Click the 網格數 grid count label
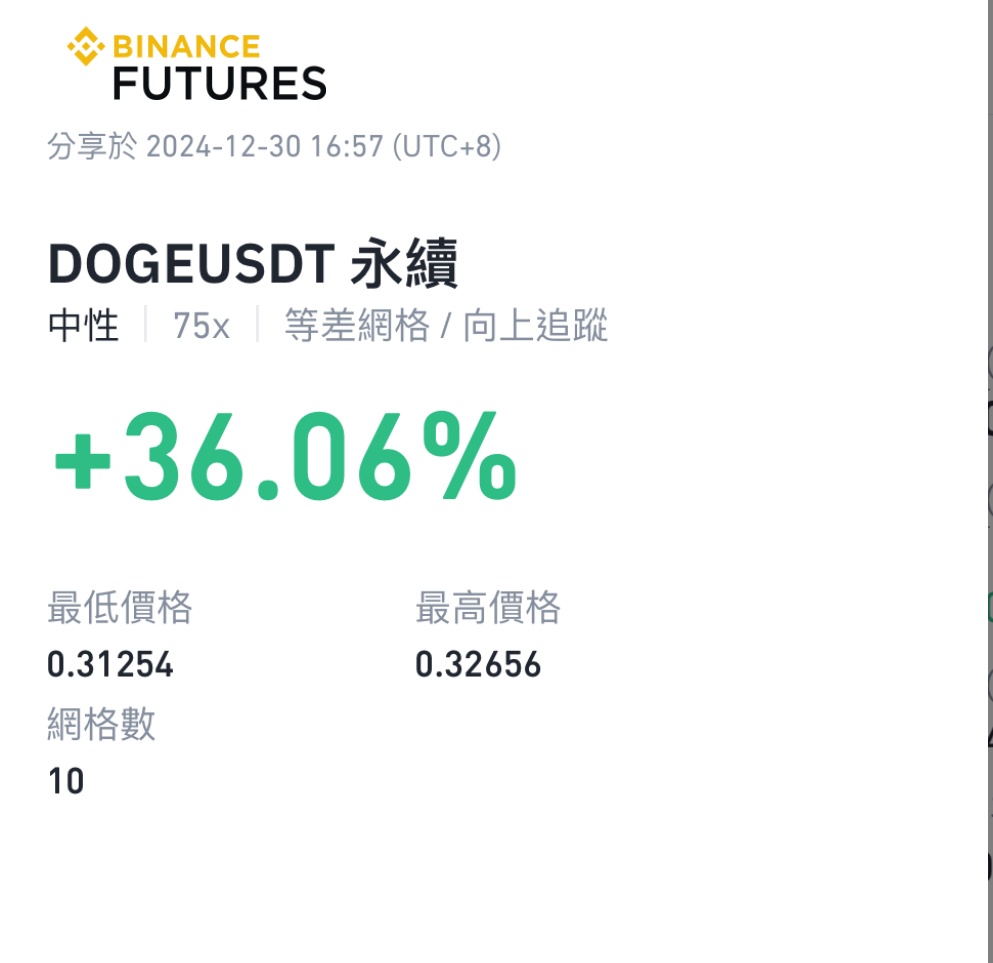 (101, 724)
